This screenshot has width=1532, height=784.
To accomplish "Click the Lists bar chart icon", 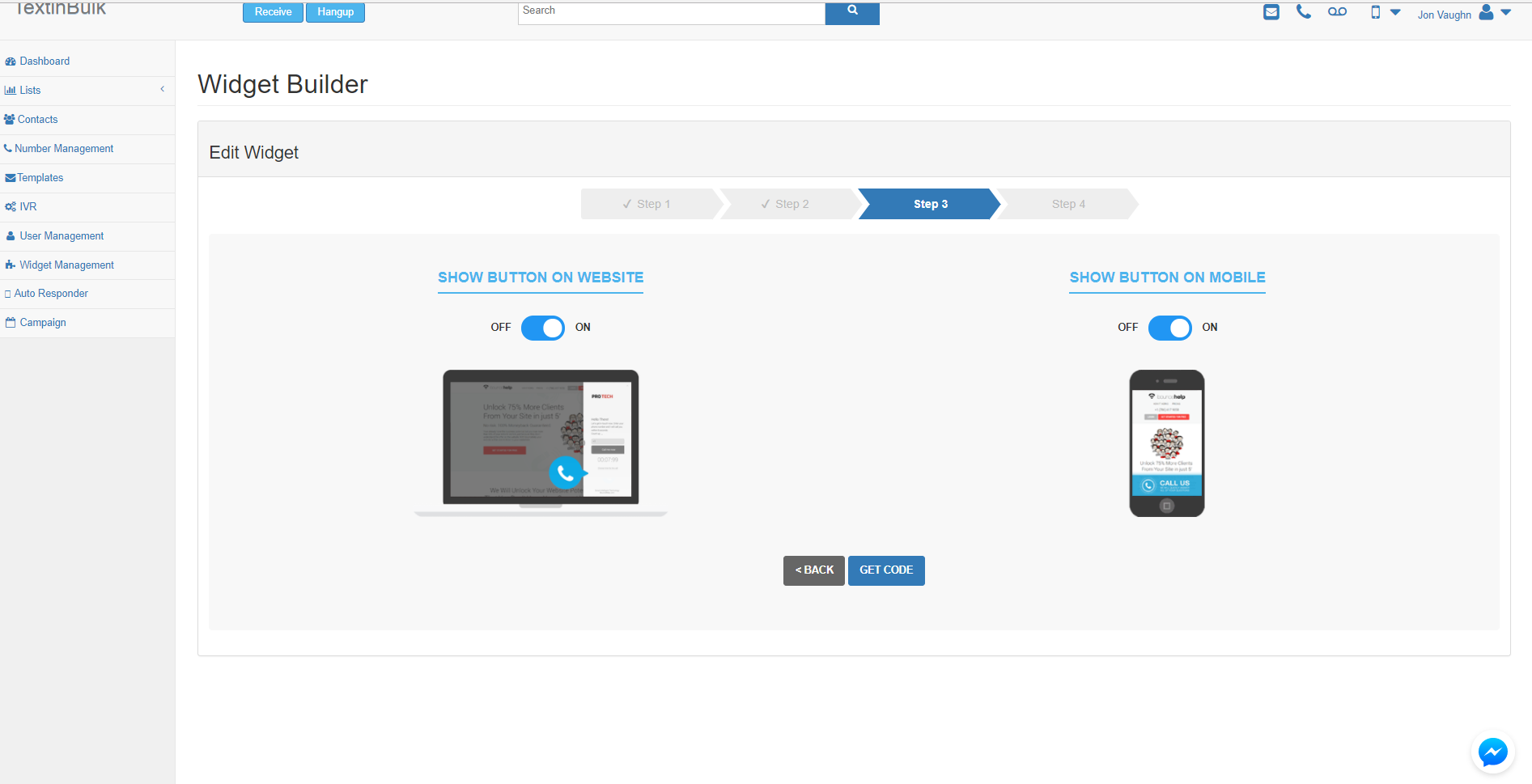I will [x=11, y=91].
